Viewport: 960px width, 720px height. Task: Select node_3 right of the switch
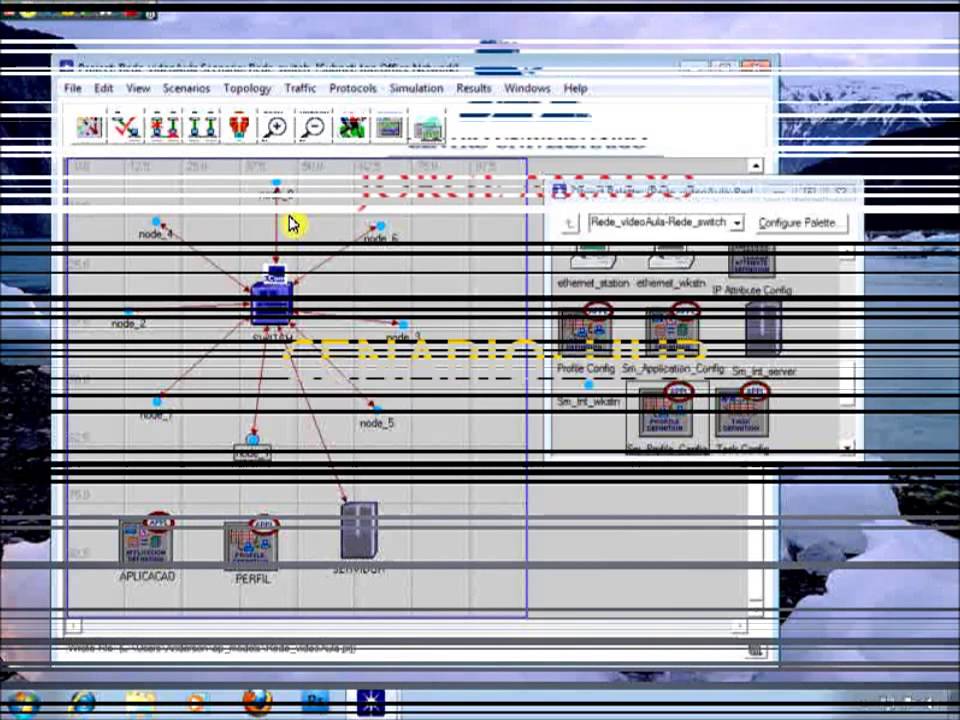pos(403,331)
